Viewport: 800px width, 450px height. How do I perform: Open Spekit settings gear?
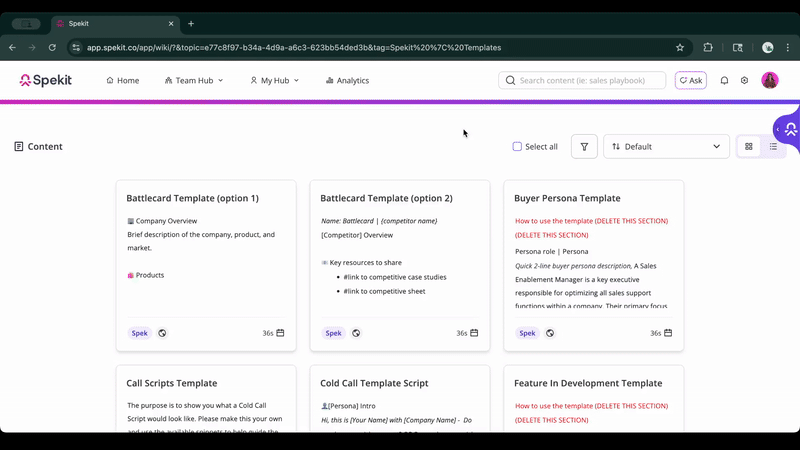744,80
